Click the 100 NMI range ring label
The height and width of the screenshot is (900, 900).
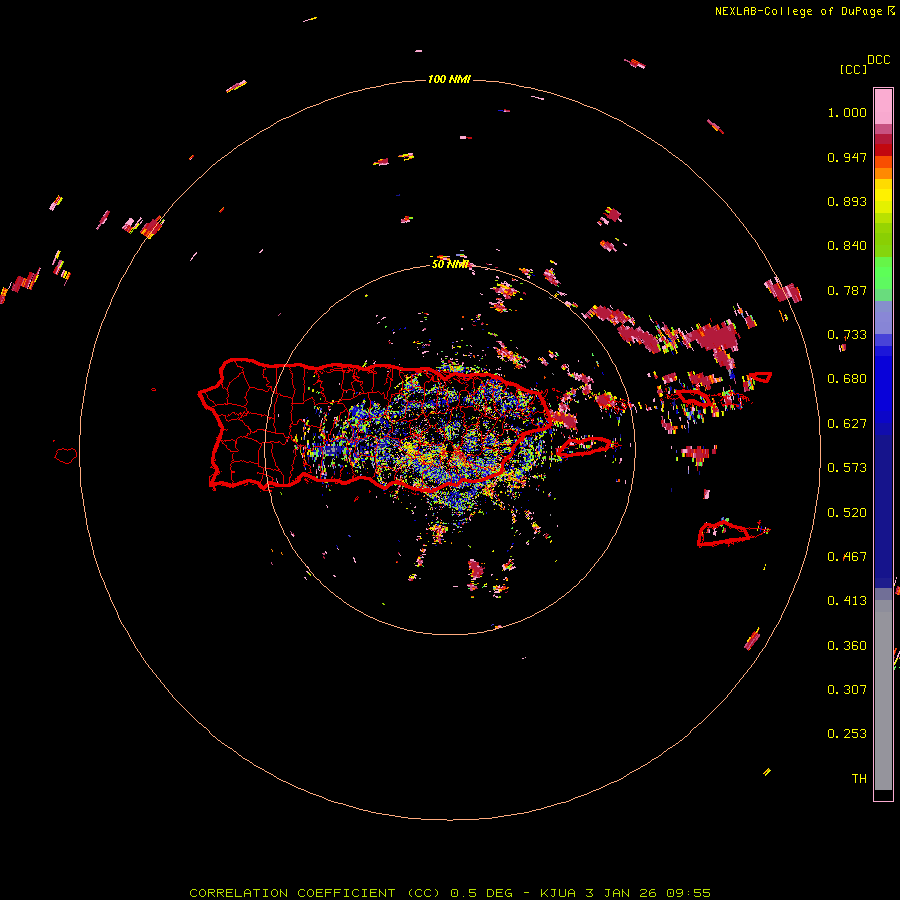[x=449, y=79]
